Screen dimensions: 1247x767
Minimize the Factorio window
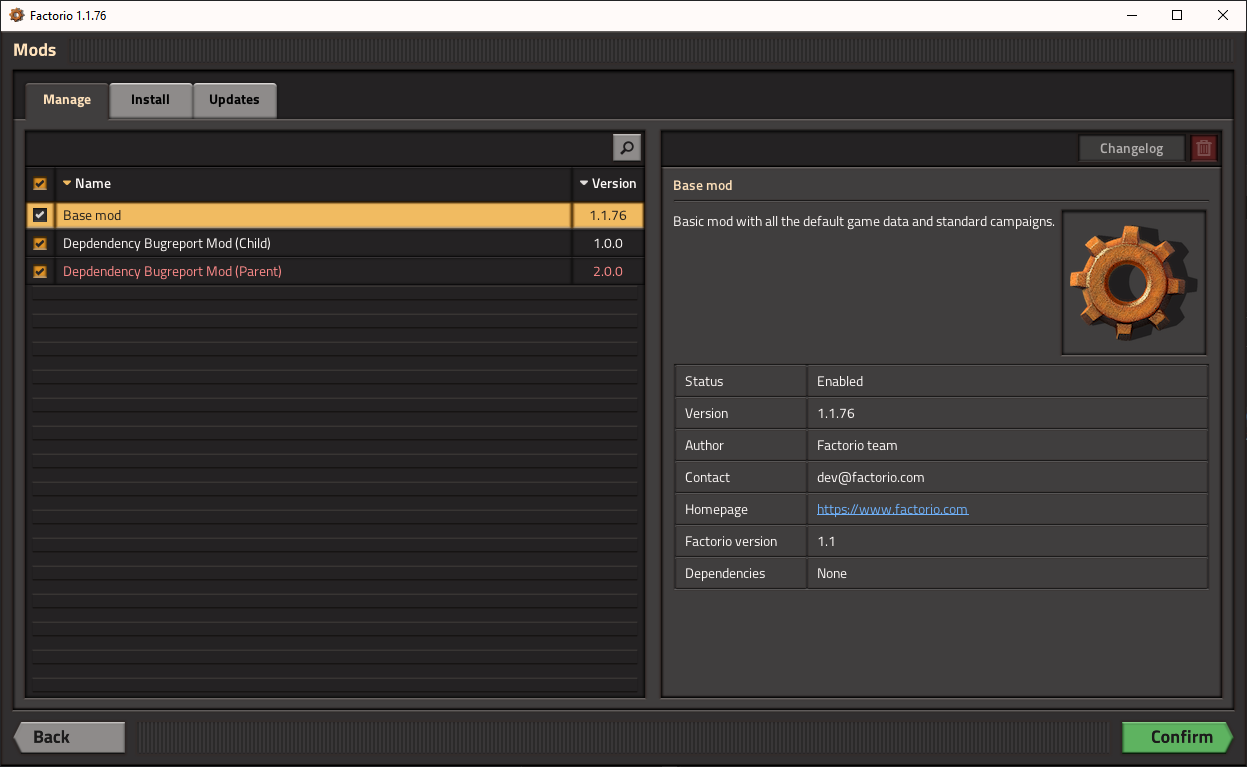[x=1131, y=15]
